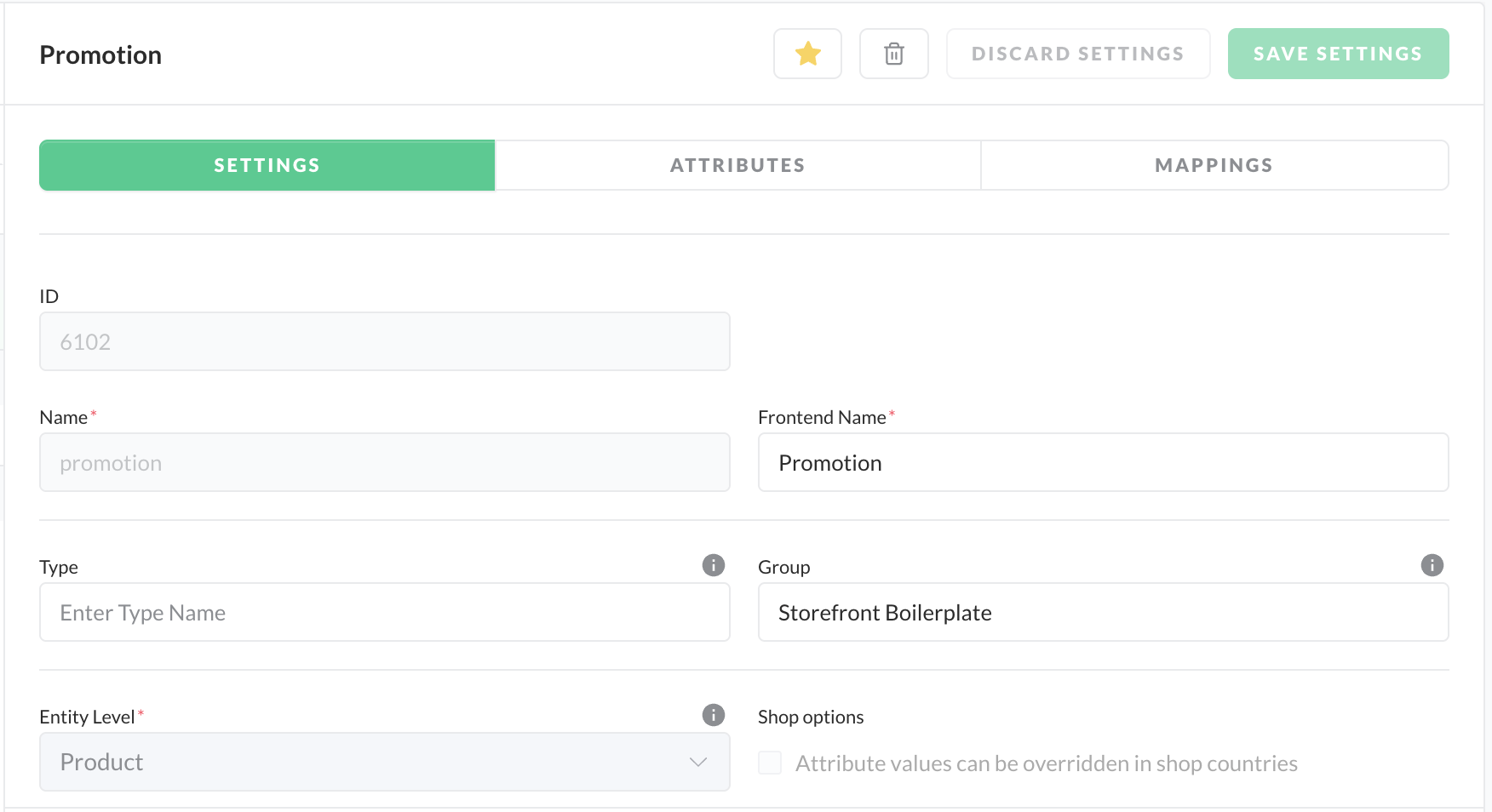1492x812 pixels.
Task: Click the Shop options label
Action: [x=811, y=717]
